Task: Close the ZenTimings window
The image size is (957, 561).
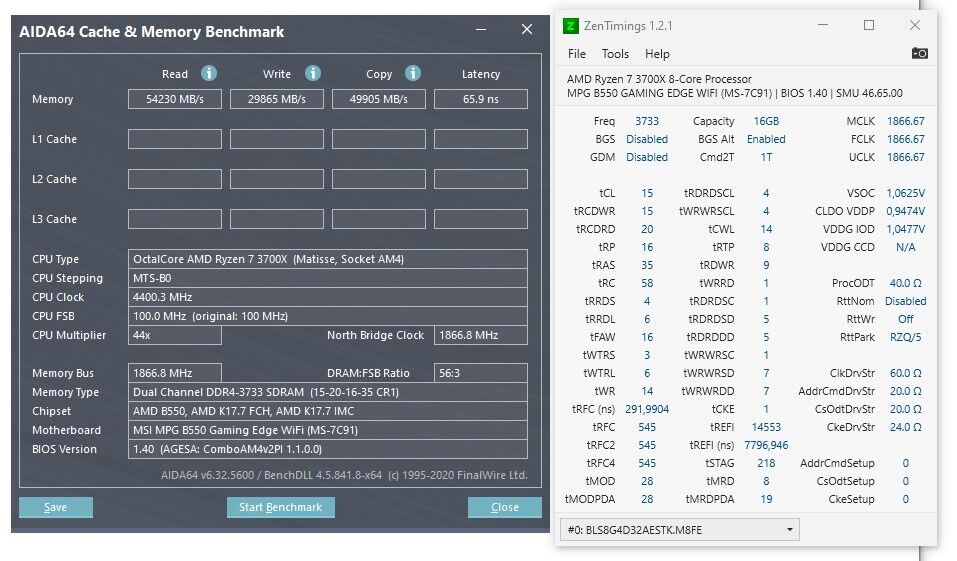Action: pos(914,25)
